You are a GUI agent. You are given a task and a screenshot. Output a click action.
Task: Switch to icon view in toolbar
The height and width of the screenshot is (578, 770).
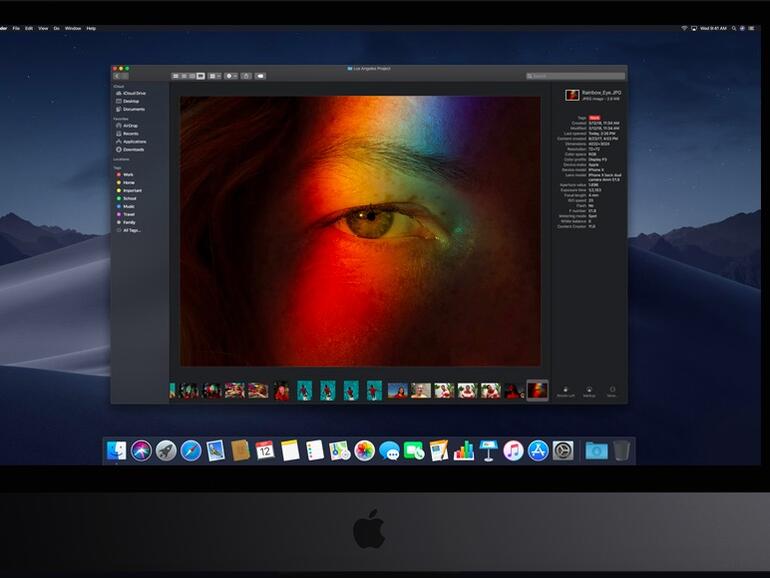[x=176, y=76]
